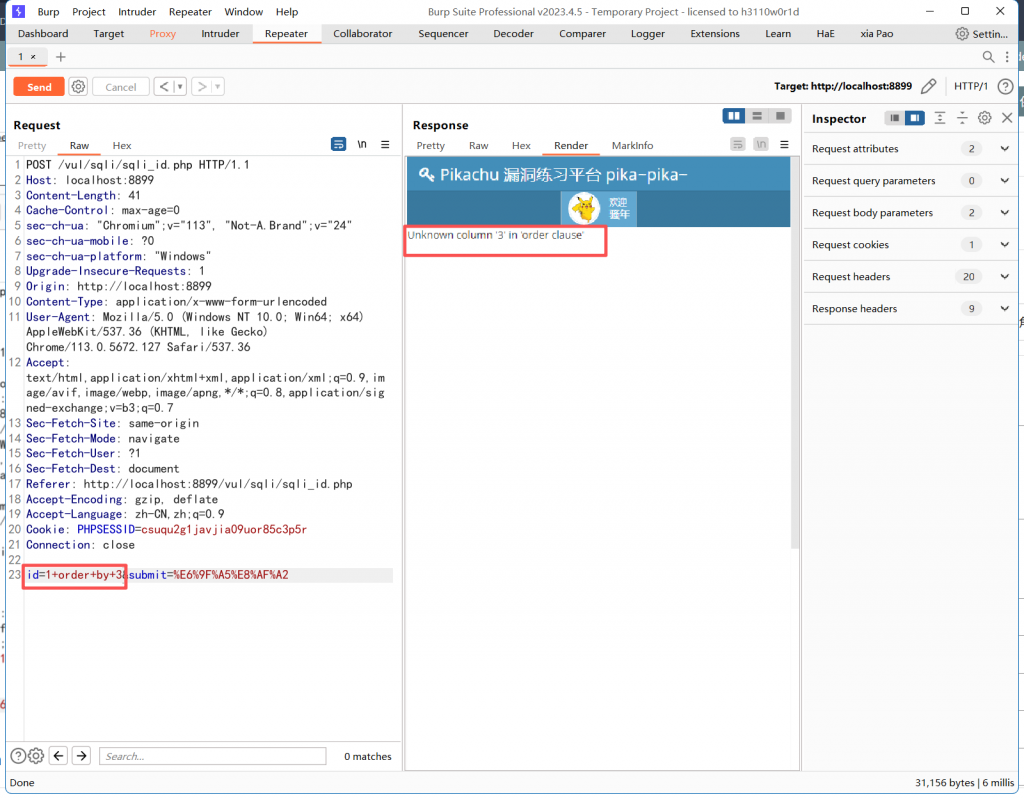1024x799 pixels.
Task: Toggle request word wrap icon
Action: 339,145
